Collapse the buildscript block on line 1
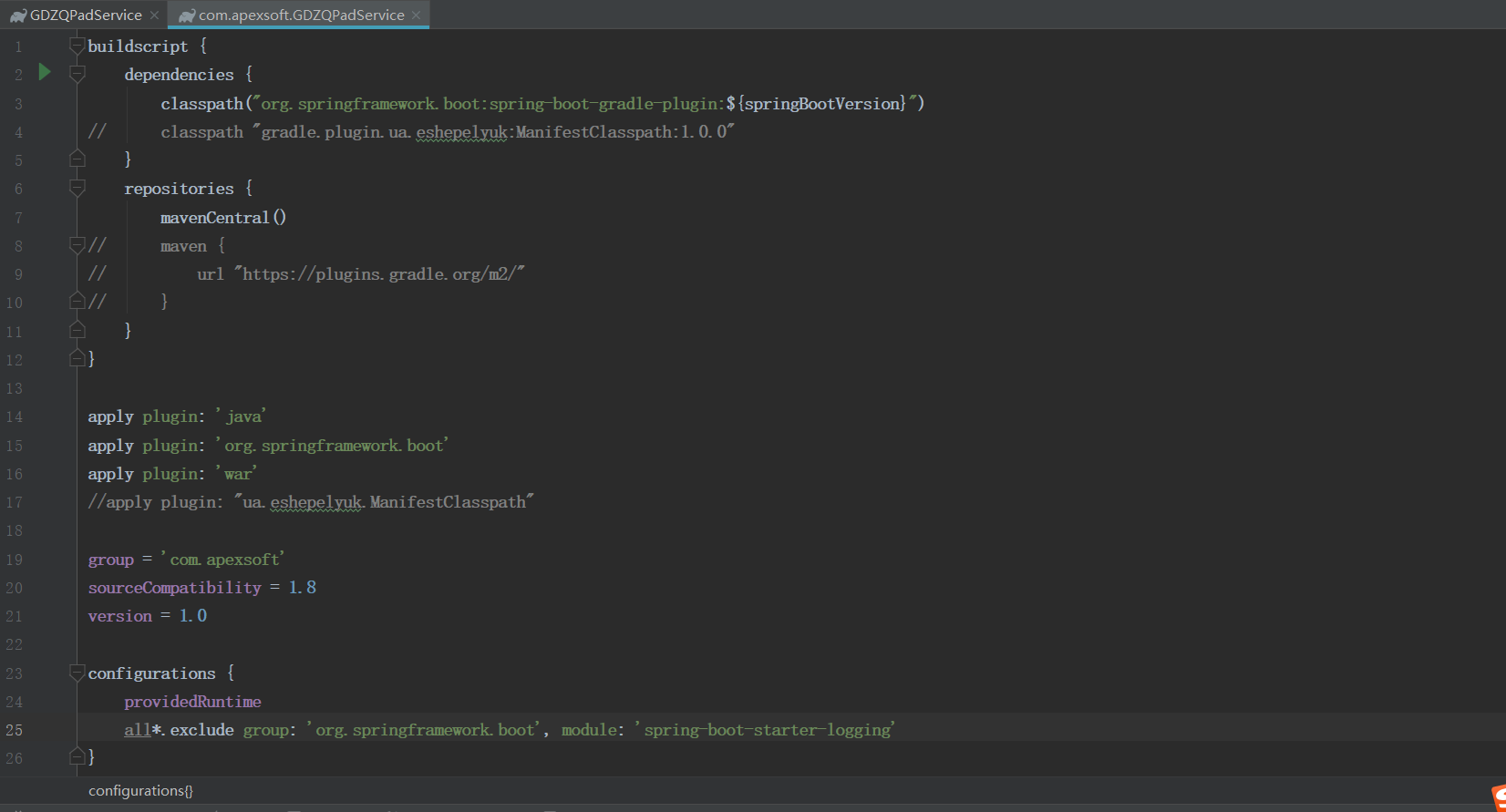The width and height of the screenshot is (1506, 812). 77,46
